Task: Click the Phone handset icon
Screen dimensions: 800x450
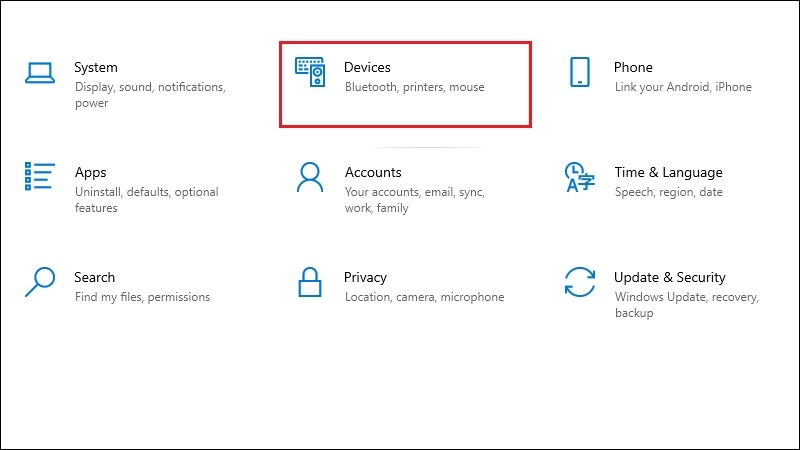Action: pyautogui.click(x=580, y=72)
